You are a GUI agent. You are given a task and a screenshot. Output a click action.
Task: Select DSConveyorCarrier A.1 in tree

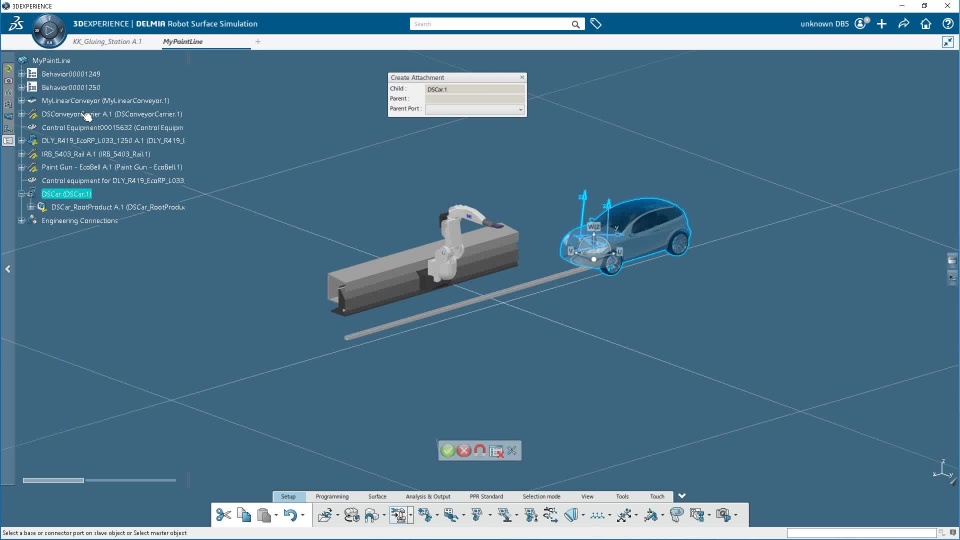(x=112, y=114)
